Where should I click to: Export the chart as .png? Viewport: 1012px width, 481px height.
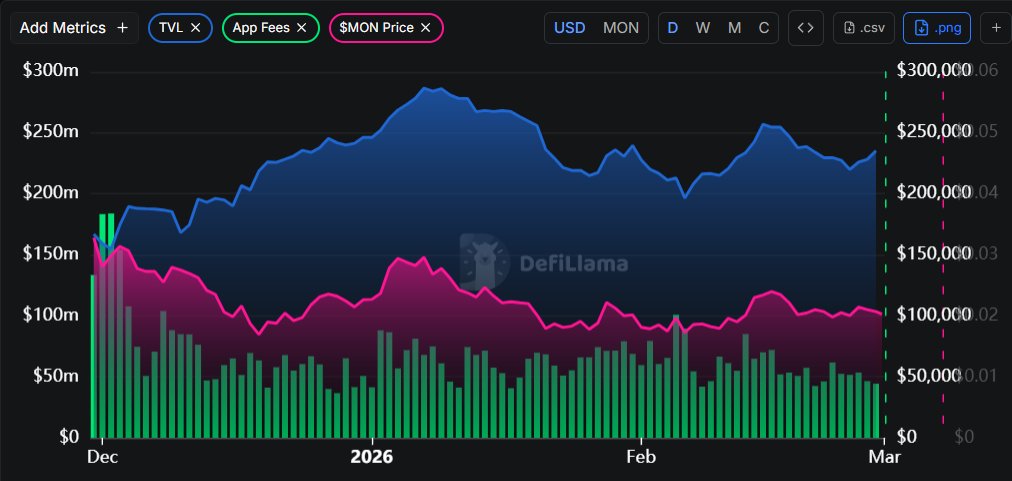click(936, 28)
